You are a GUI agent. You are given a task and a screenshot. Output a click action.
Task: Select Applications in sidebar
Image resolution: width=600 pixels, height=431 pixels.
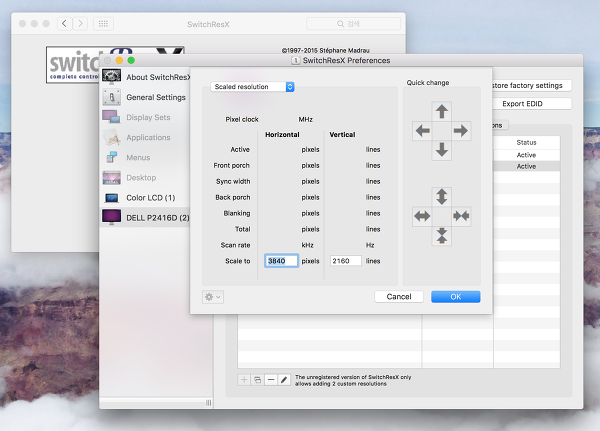[x=145, y=137]
